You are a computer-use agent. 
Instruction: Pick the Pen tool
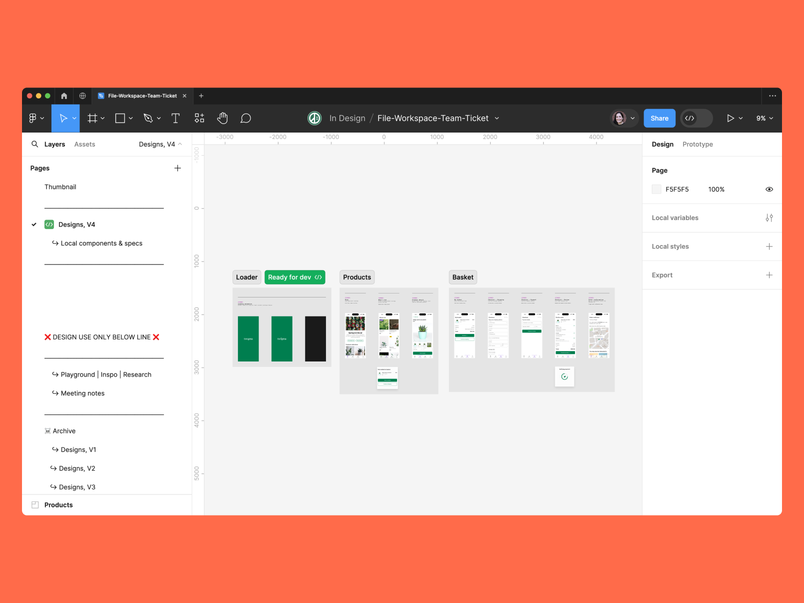tap(147, 118)
